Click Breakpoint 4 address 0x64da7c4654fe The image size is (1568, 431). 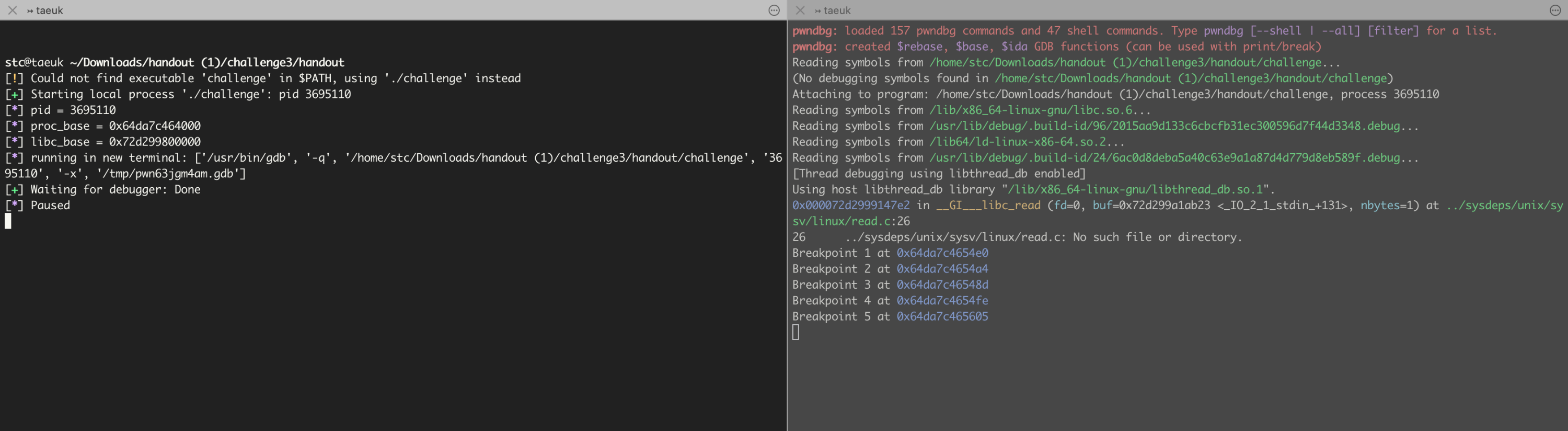(942, 300)
